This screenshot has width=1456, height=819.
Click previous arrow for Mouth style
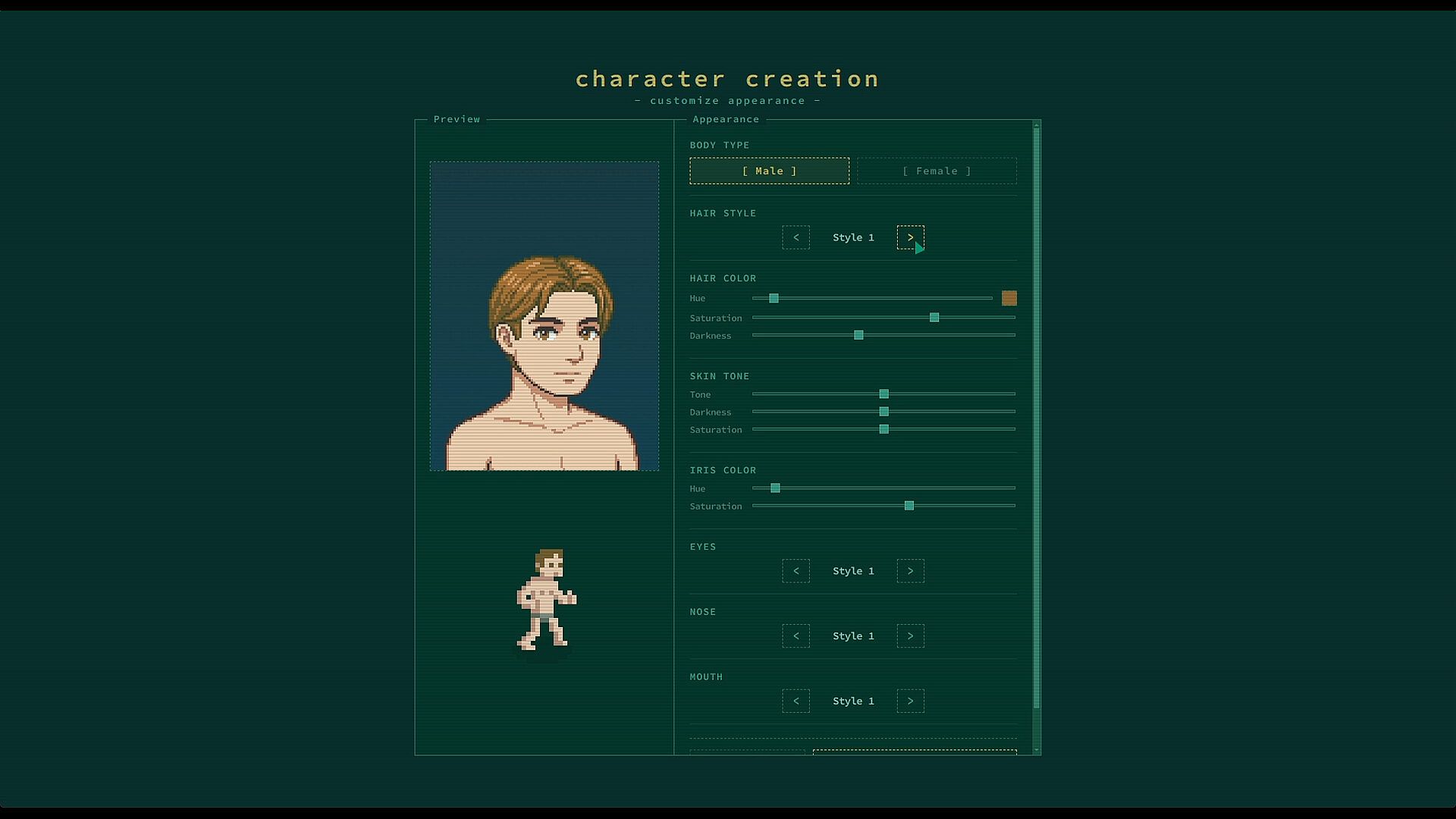(x=795, y=701)
